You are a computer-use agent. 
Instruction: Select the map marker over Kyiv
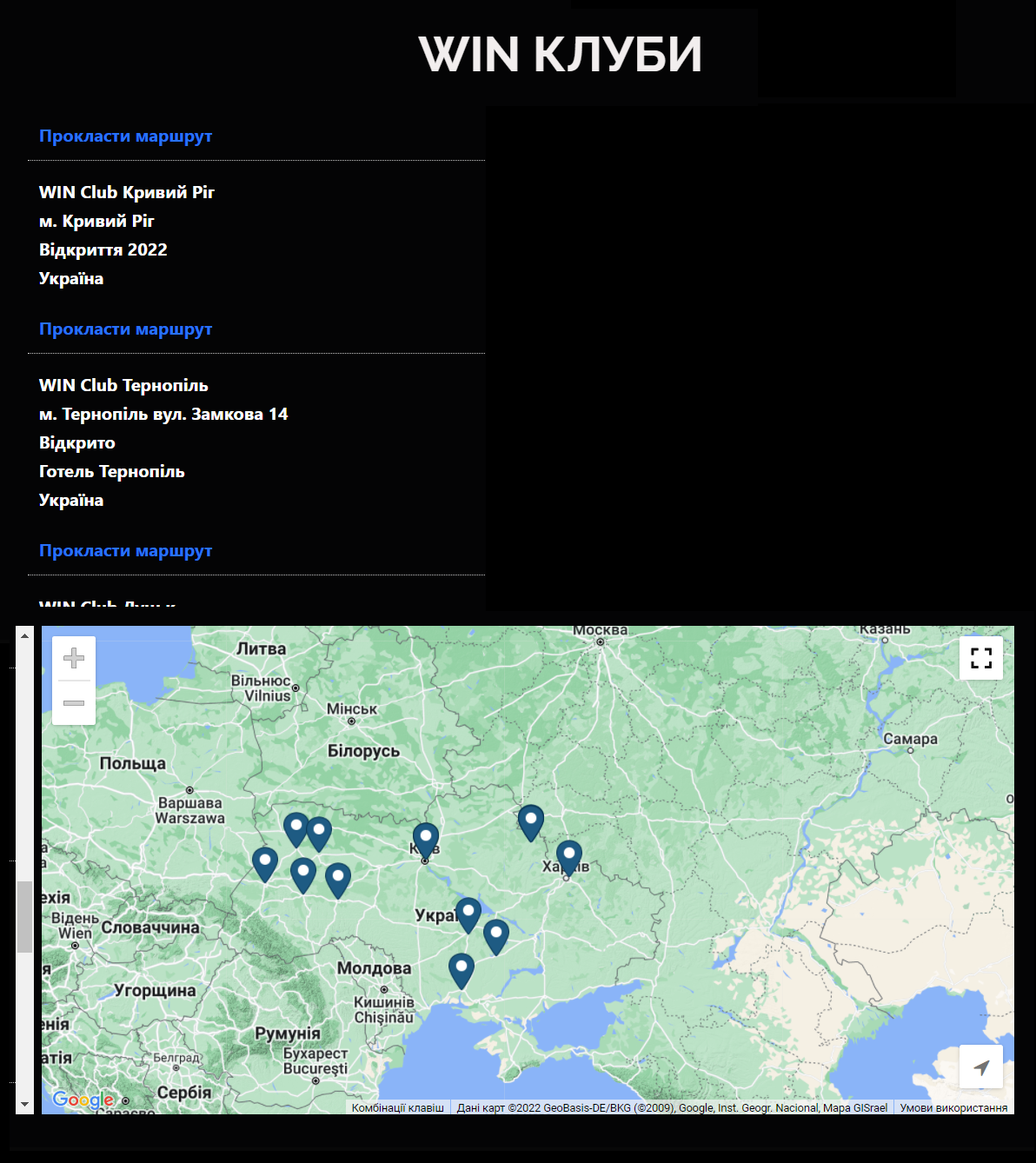click(425, 838)
